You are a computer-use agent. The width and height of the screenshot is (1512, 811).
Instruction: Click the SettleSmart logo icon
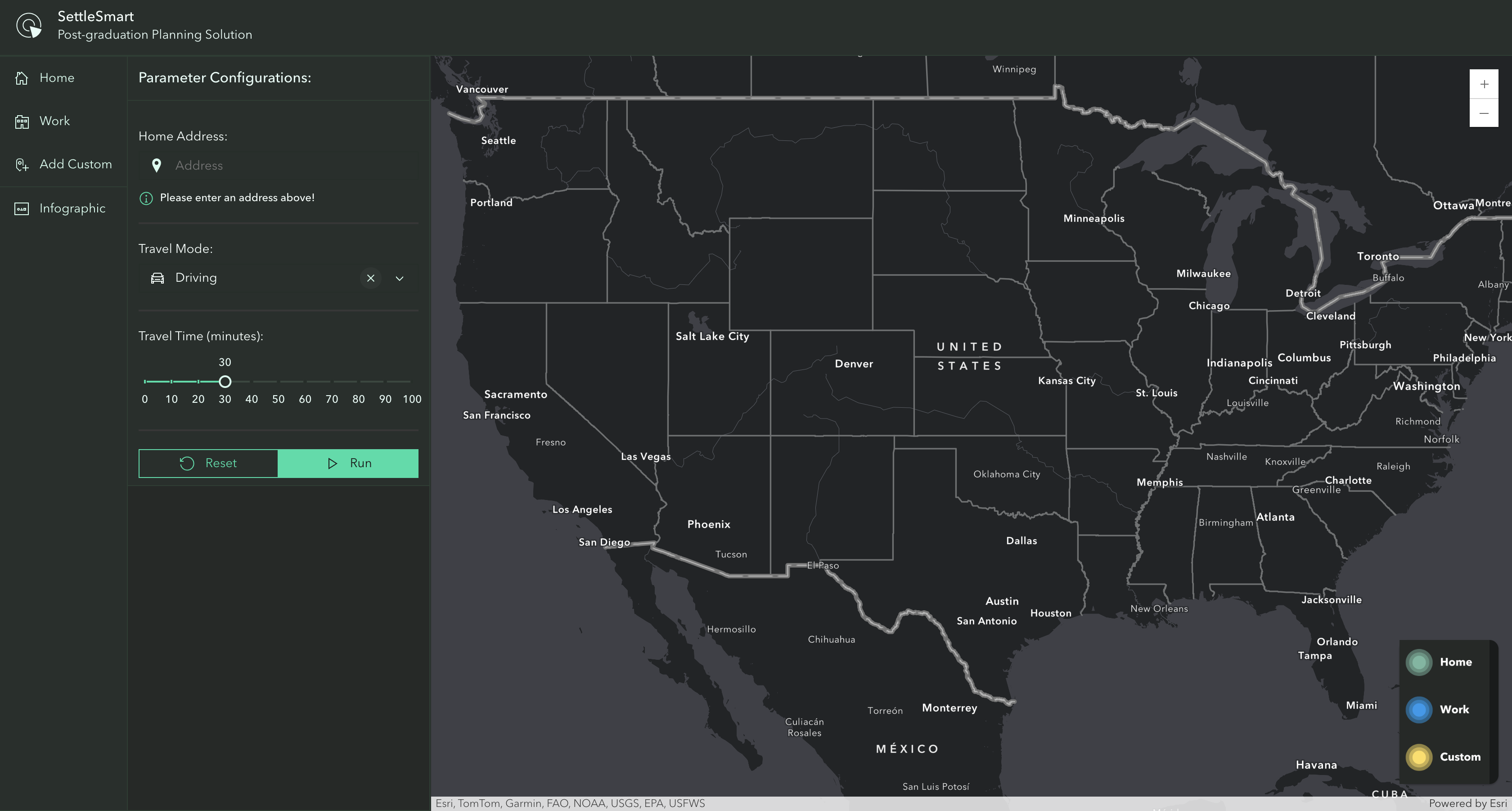29,26
